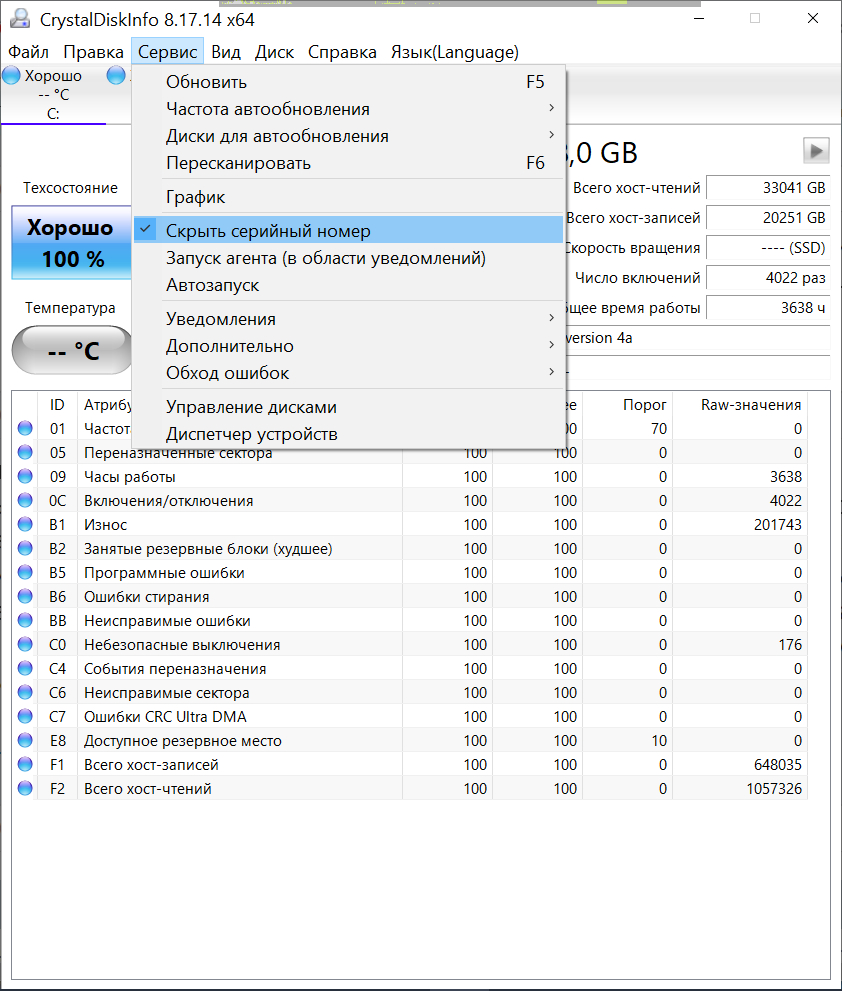Click the status orb of attribute B2
Image resolution: width=842 pixels, height=991 pixels.
(25, 549)
